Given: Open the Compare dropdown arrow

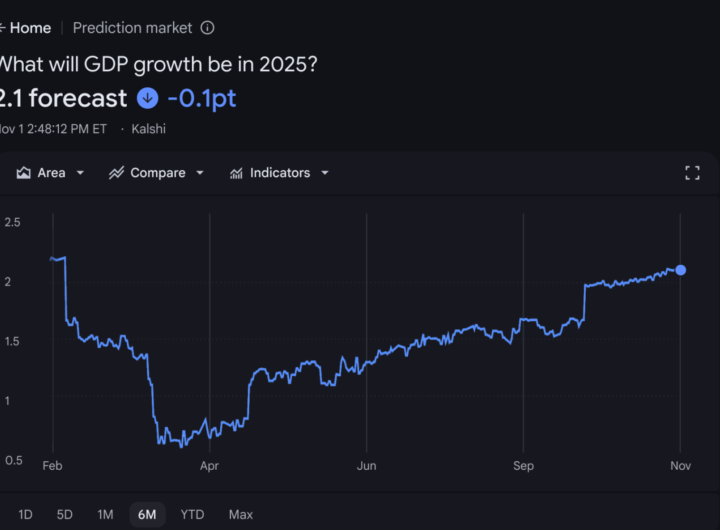Looking at the screenshot, I should click(x=200, y=173).
